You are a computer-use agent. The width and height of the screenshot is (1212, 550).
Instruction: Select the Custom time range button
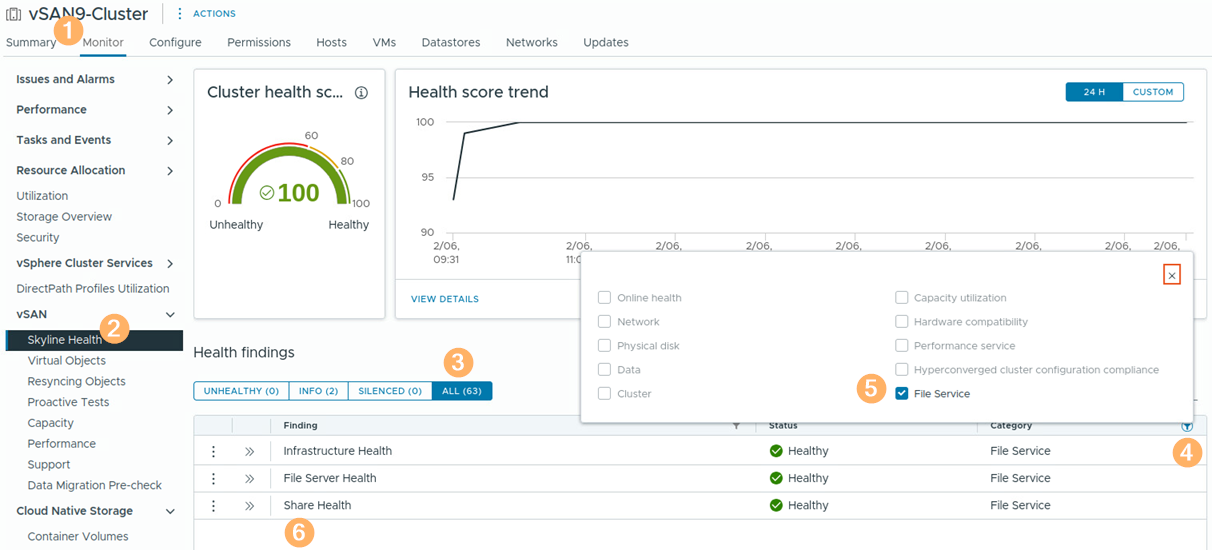1152,92
